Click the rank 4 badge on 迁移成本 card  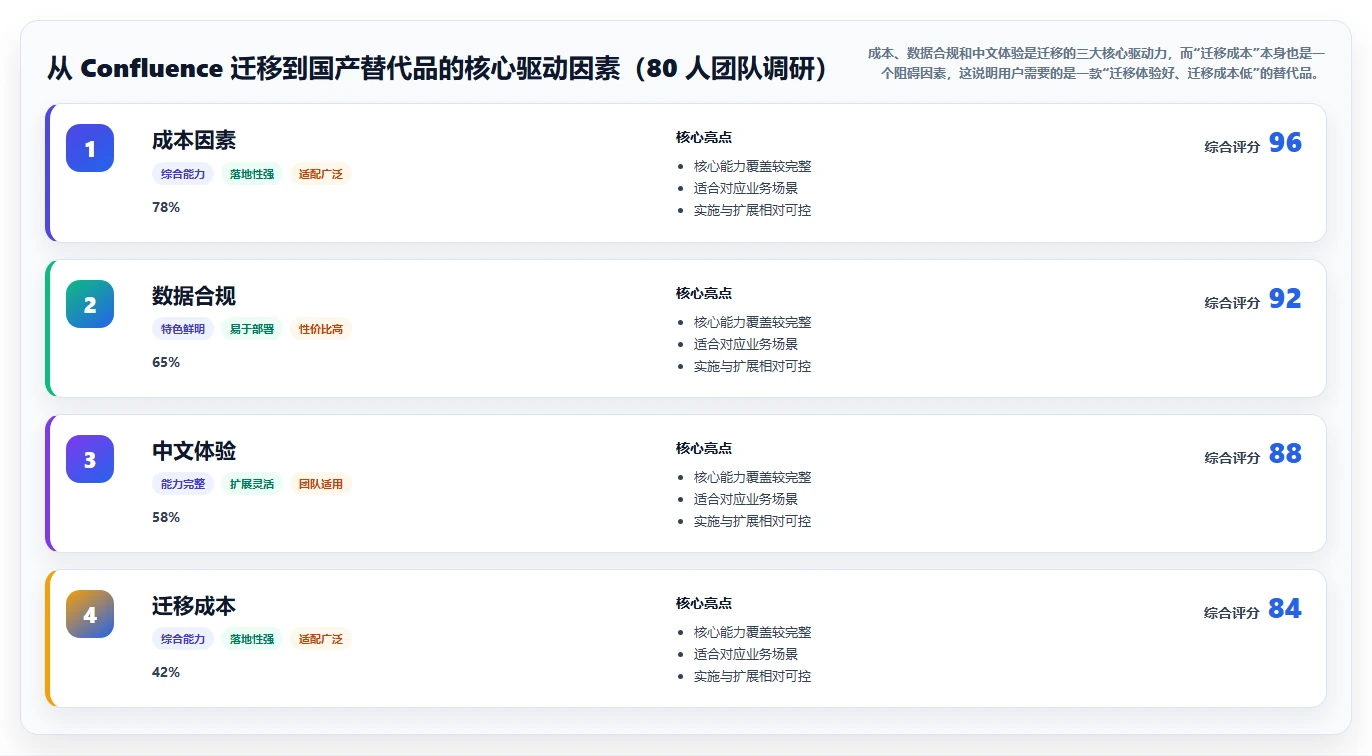90,614
